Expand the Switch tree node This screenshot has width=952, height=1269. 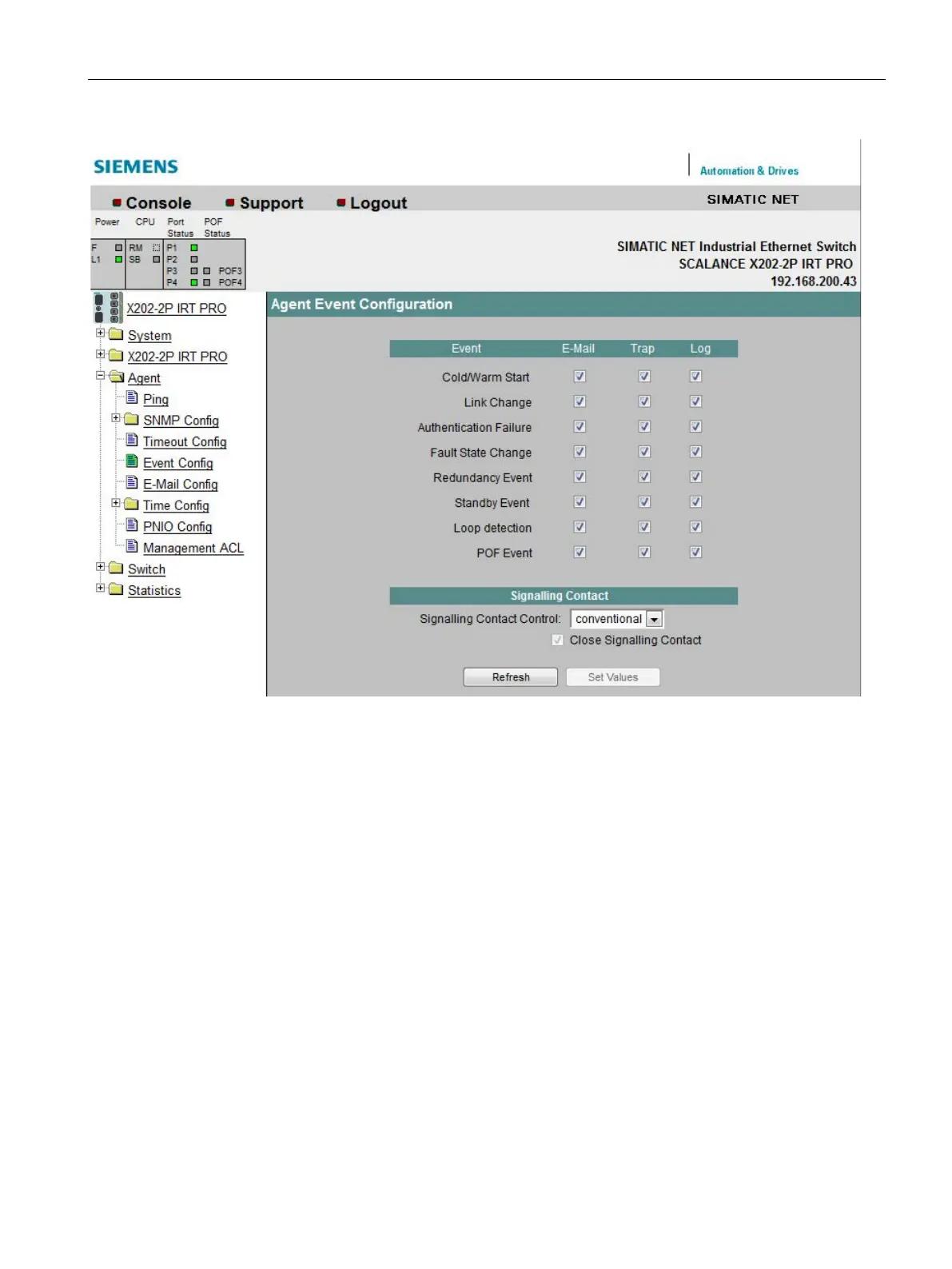pos(101,567)
